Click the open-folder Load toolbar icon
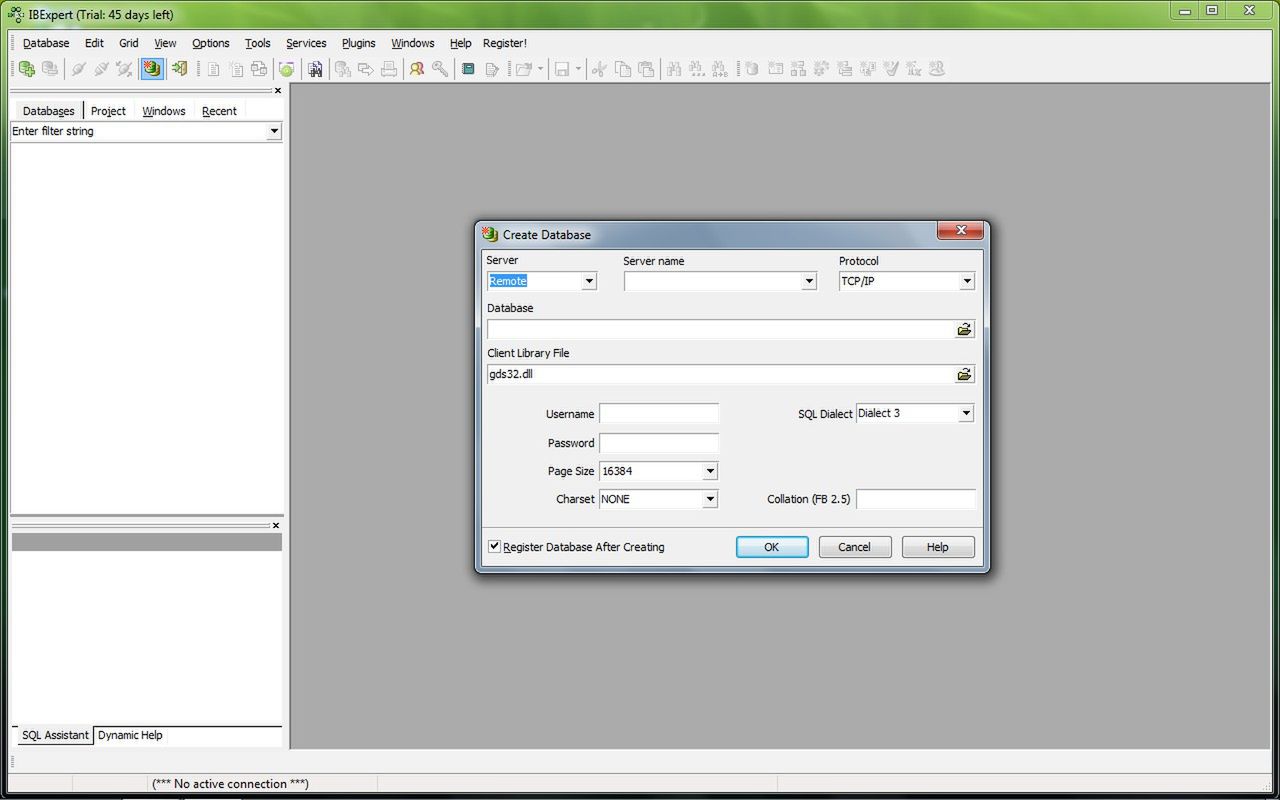Screen dimensions: 1280x800 point(523,69)
